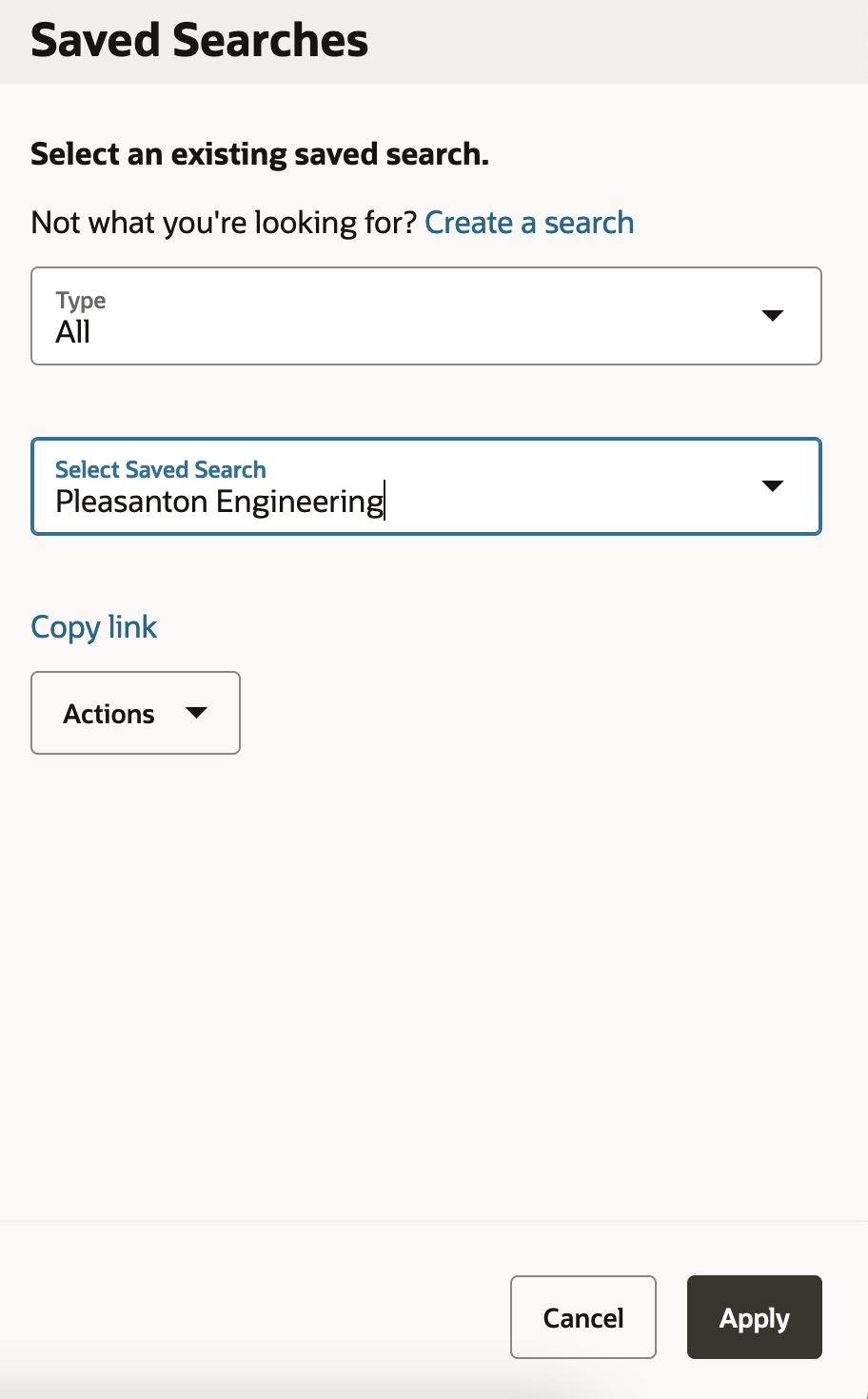Select the "All" value in Type field
The height and width of the screenshot is (1399, 868).
(x=73, y=332)
